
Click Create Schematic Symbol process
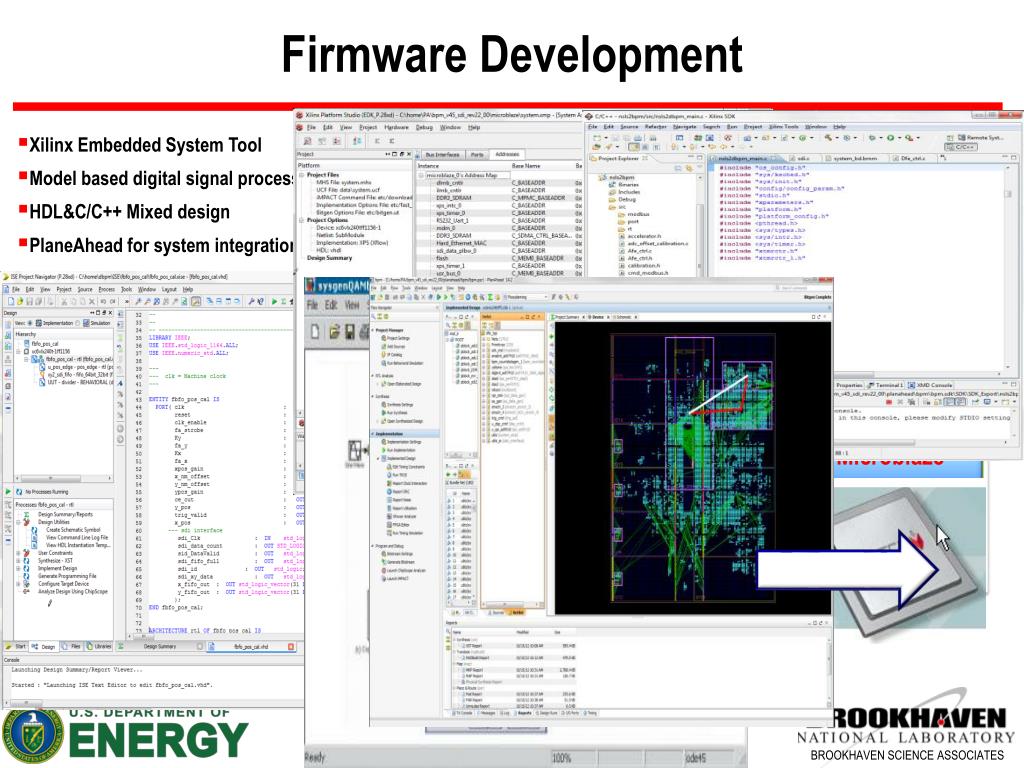tap(73, 530)
